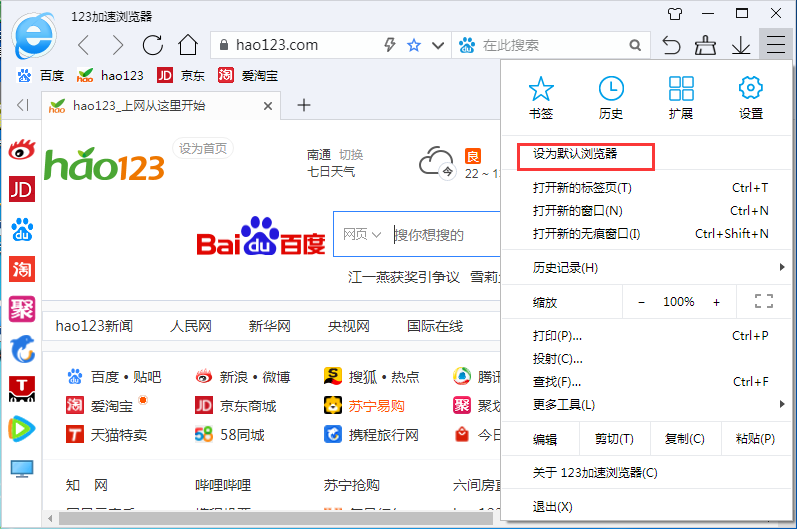Open History clock icon in menu
The image size is (797, 529).
pos(611,98)
